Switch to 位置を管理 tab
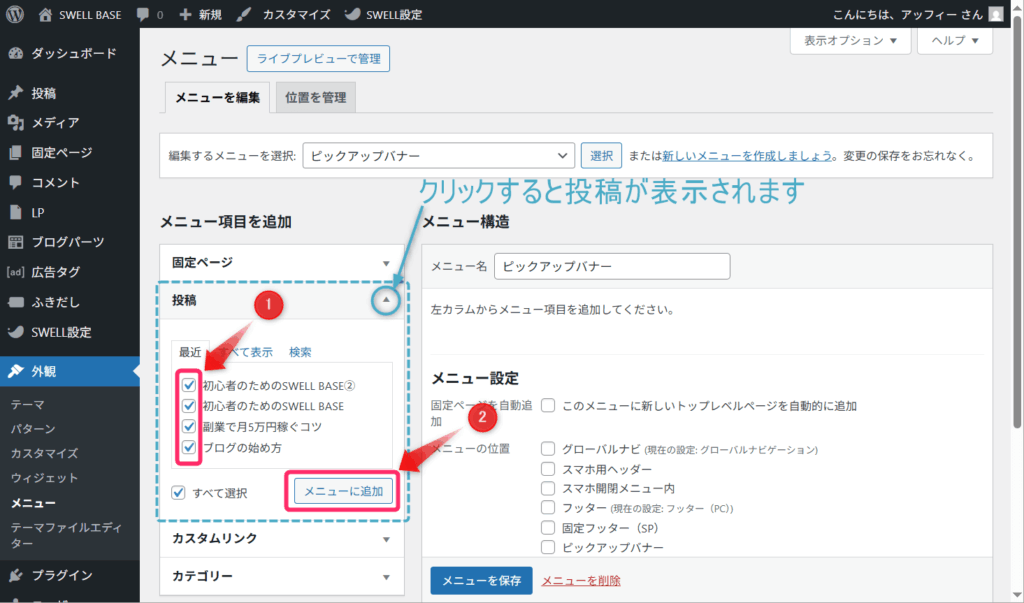Screen dimensions: 1024x603 315,97
